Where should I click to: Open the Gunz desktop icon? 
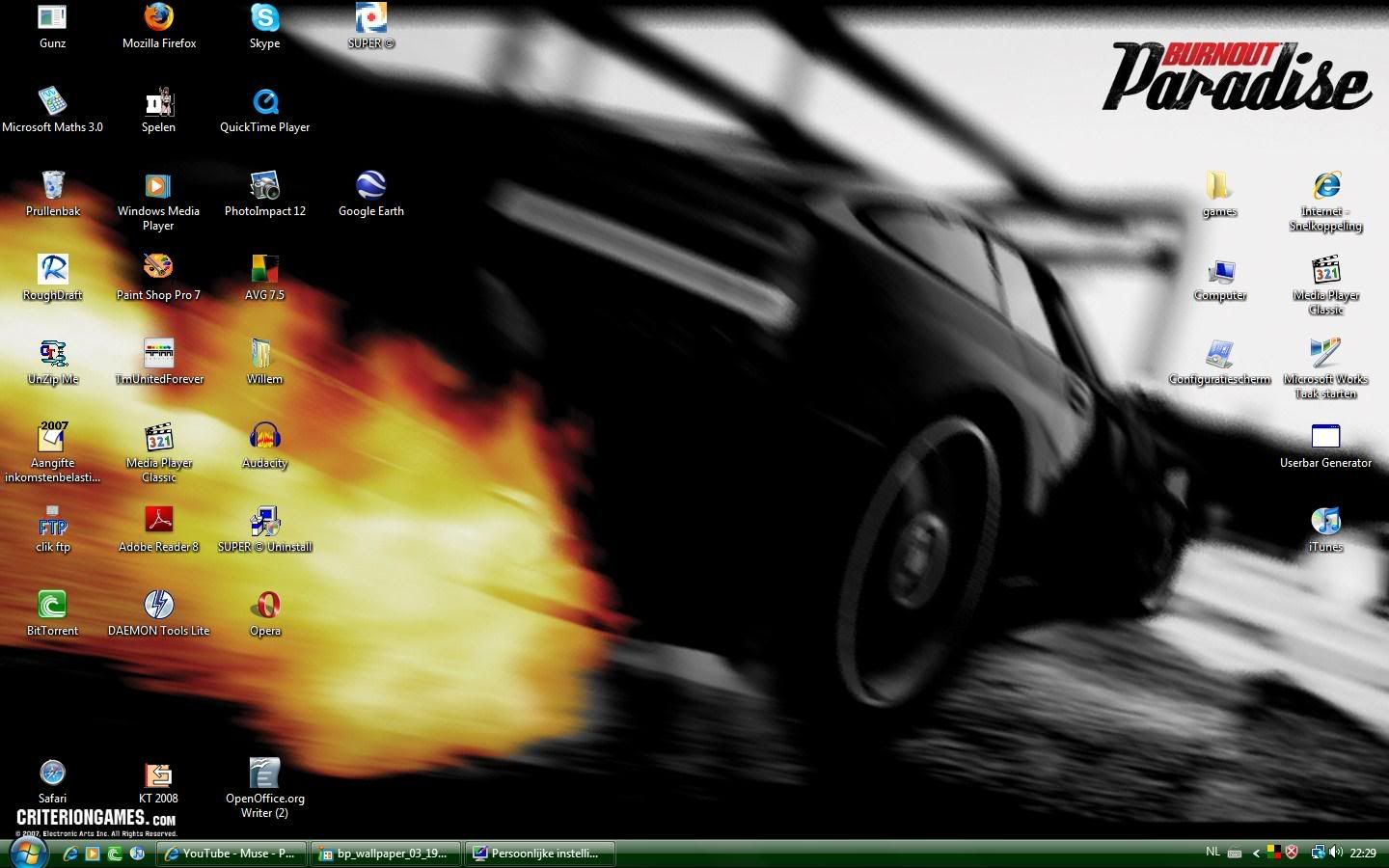[52, 26]
